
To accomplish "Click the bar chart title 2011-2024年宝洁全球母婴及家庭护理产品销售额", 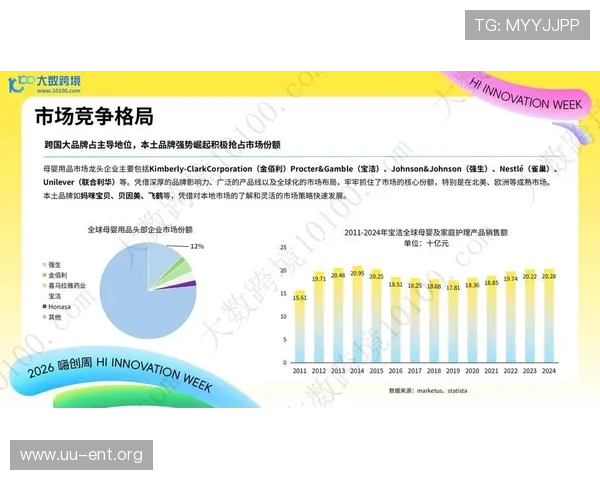I will click(426, 232).
